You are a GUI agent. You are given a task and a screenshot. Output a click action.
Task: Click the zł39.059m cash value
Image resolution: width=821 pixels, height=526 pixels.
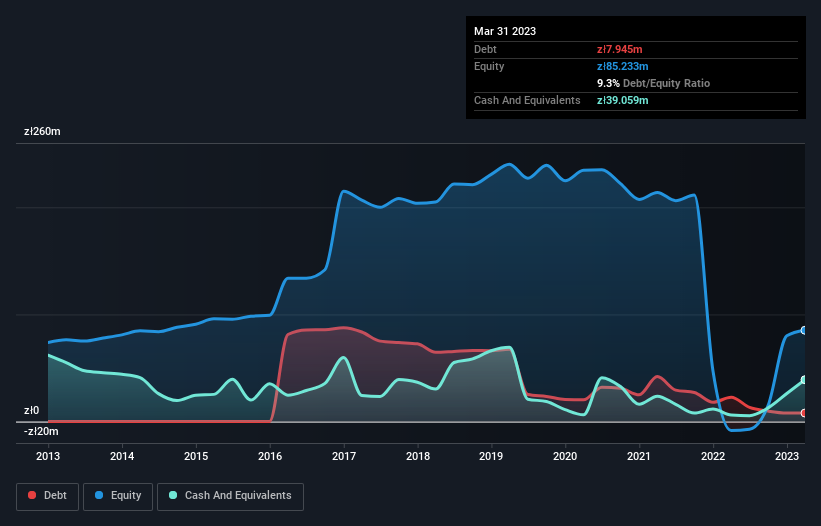pos(623,100)
